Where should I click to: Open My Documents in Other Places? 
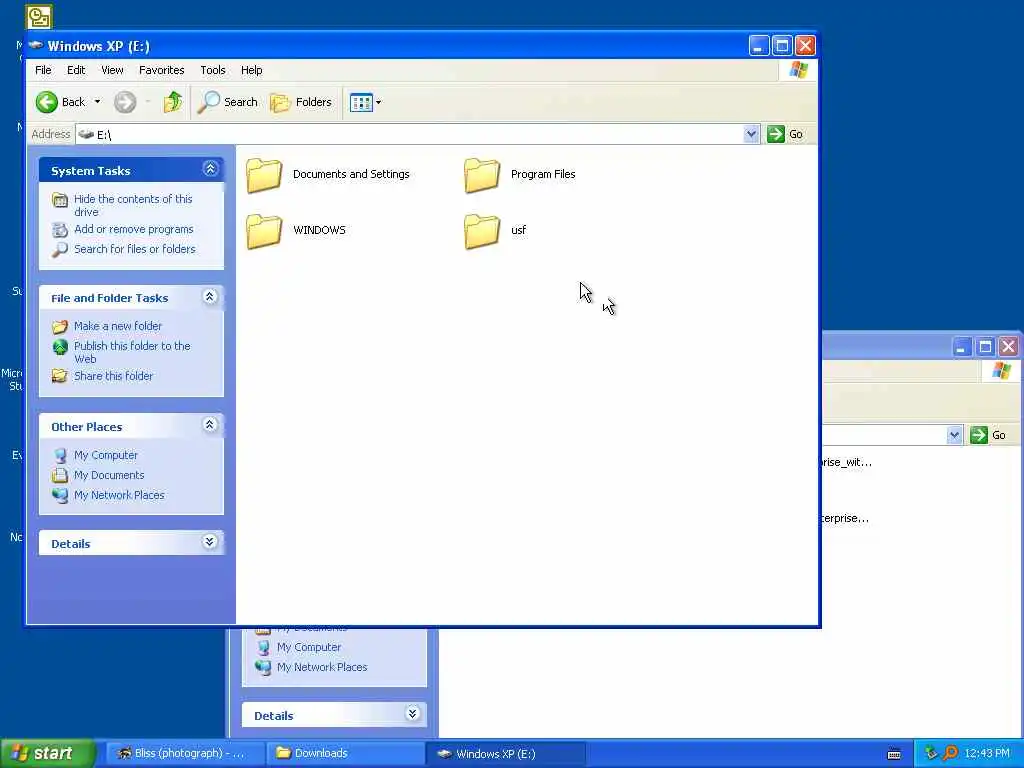pos(108,475)
